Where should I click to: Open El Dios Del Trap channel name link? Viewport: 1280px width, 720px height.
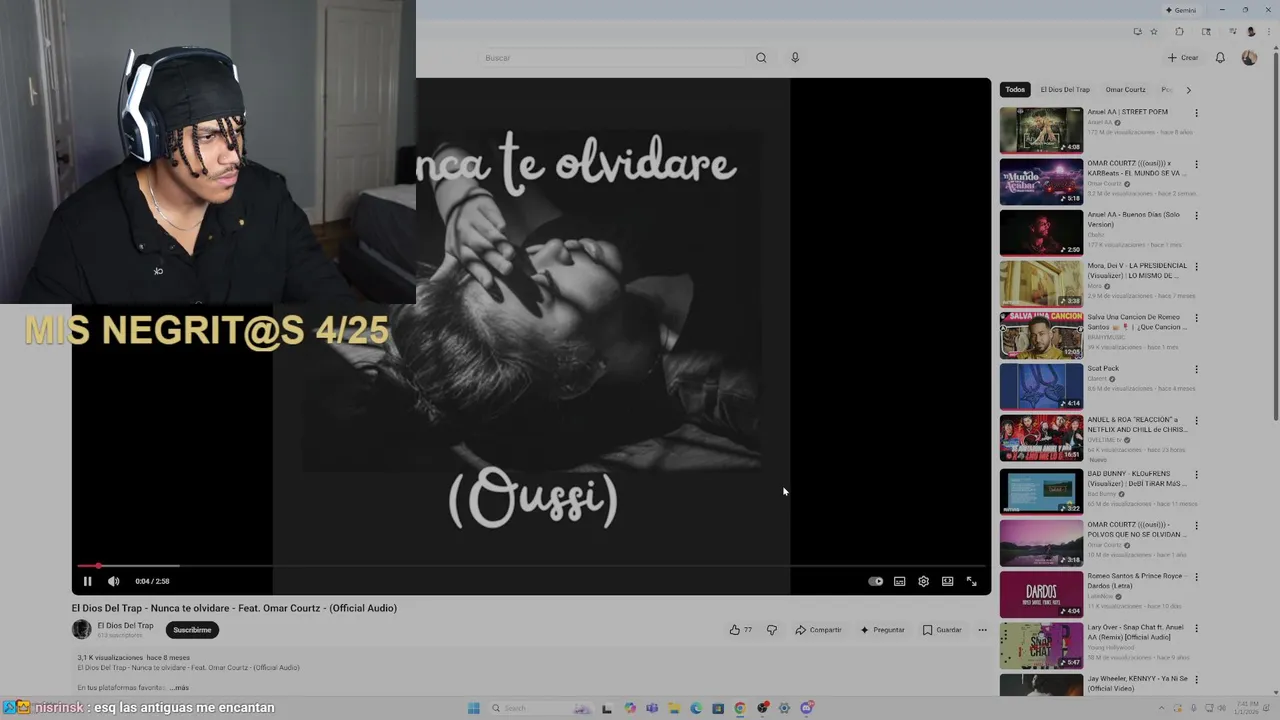click(125, 626)
